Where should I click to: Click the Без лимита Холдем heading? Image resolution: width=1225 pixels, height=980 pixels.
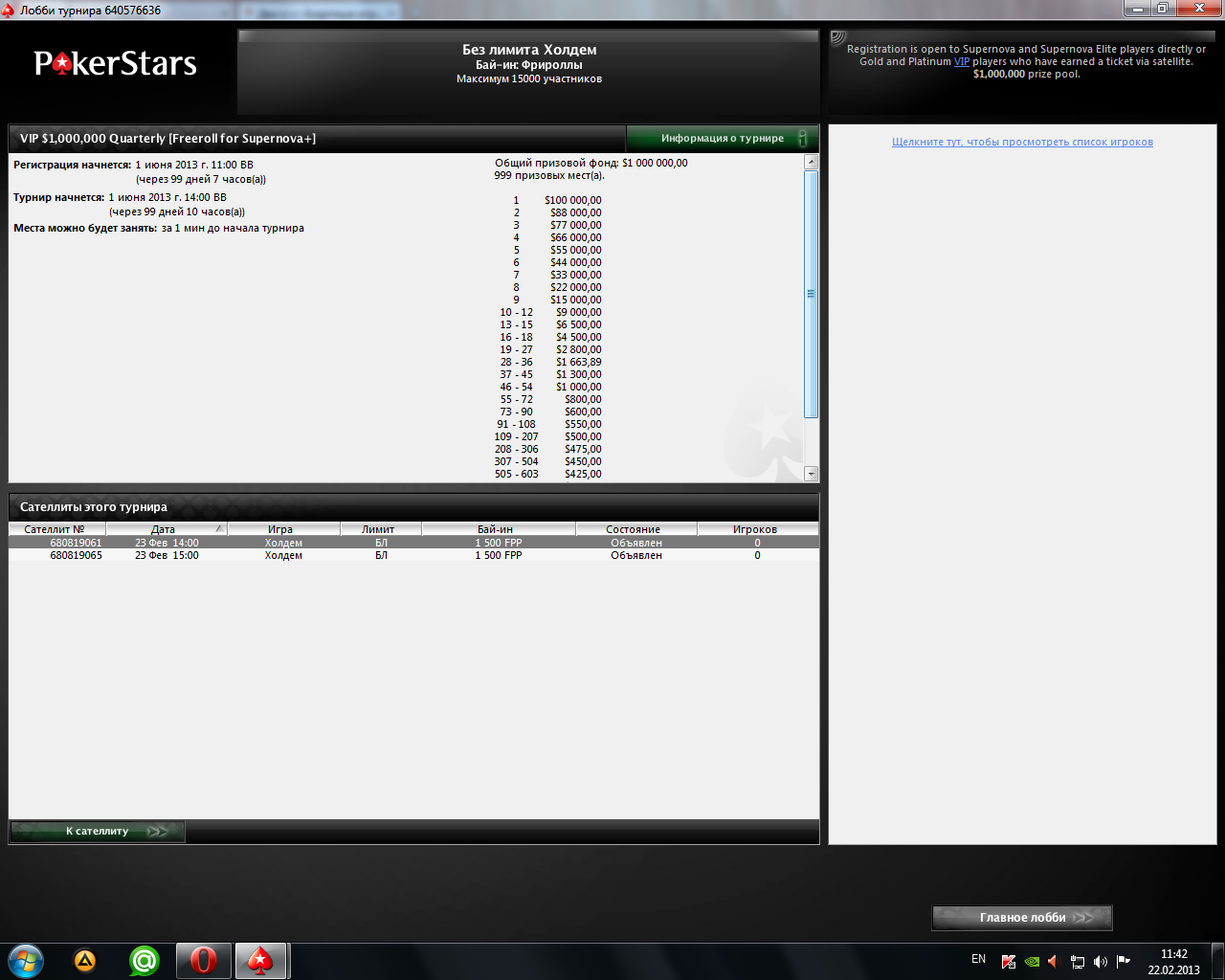529,50
